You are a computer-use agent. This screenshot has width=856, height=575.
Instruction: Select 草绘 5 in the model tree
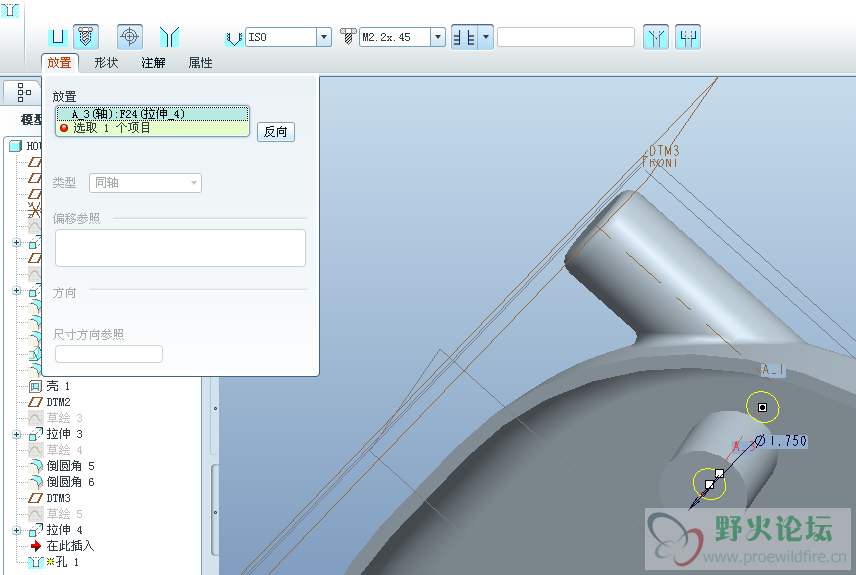[64, 514]
